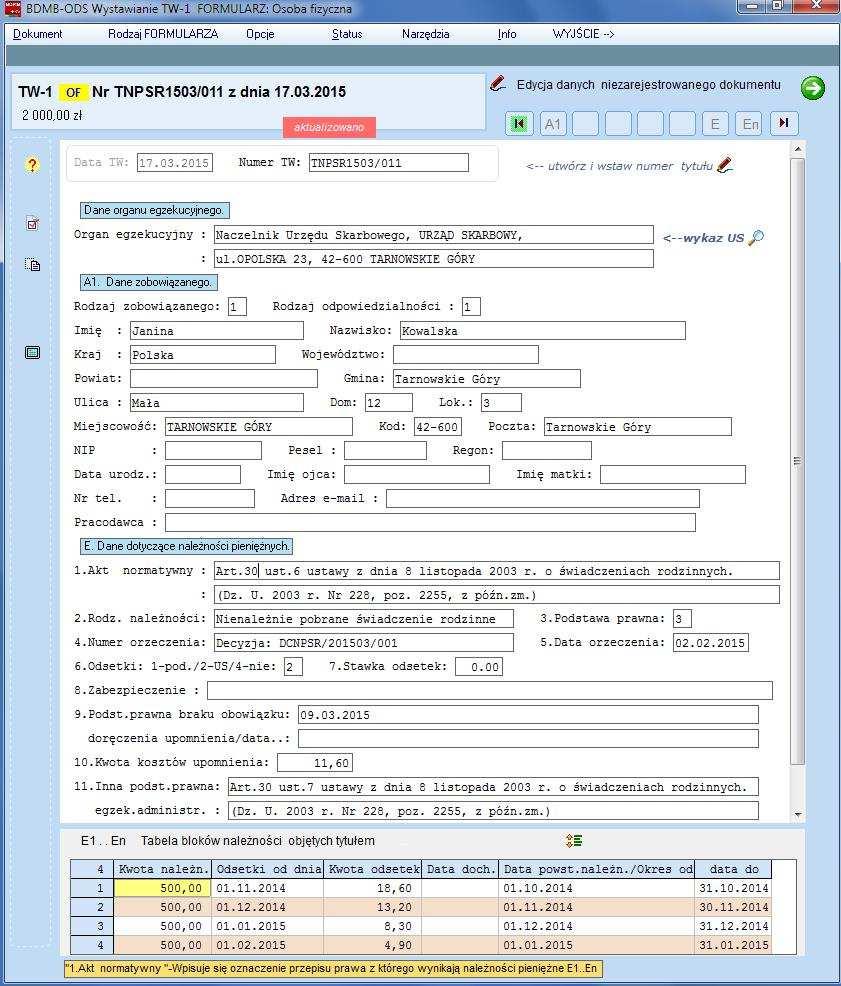The height and width of the screenshot is (986, 841).
Task: Click the scrollbar down arrow
Action: (x=798, y=814)
